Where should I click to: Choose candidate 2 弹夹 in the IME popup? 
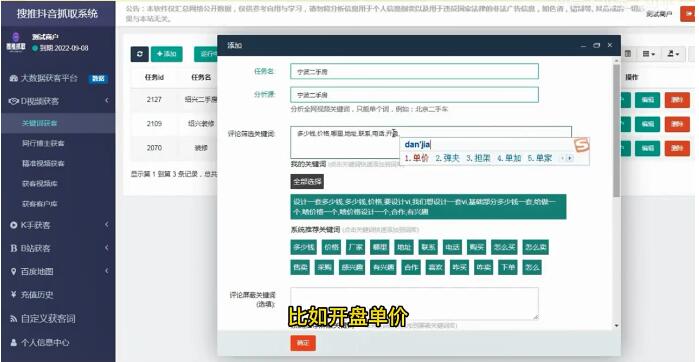448,158
